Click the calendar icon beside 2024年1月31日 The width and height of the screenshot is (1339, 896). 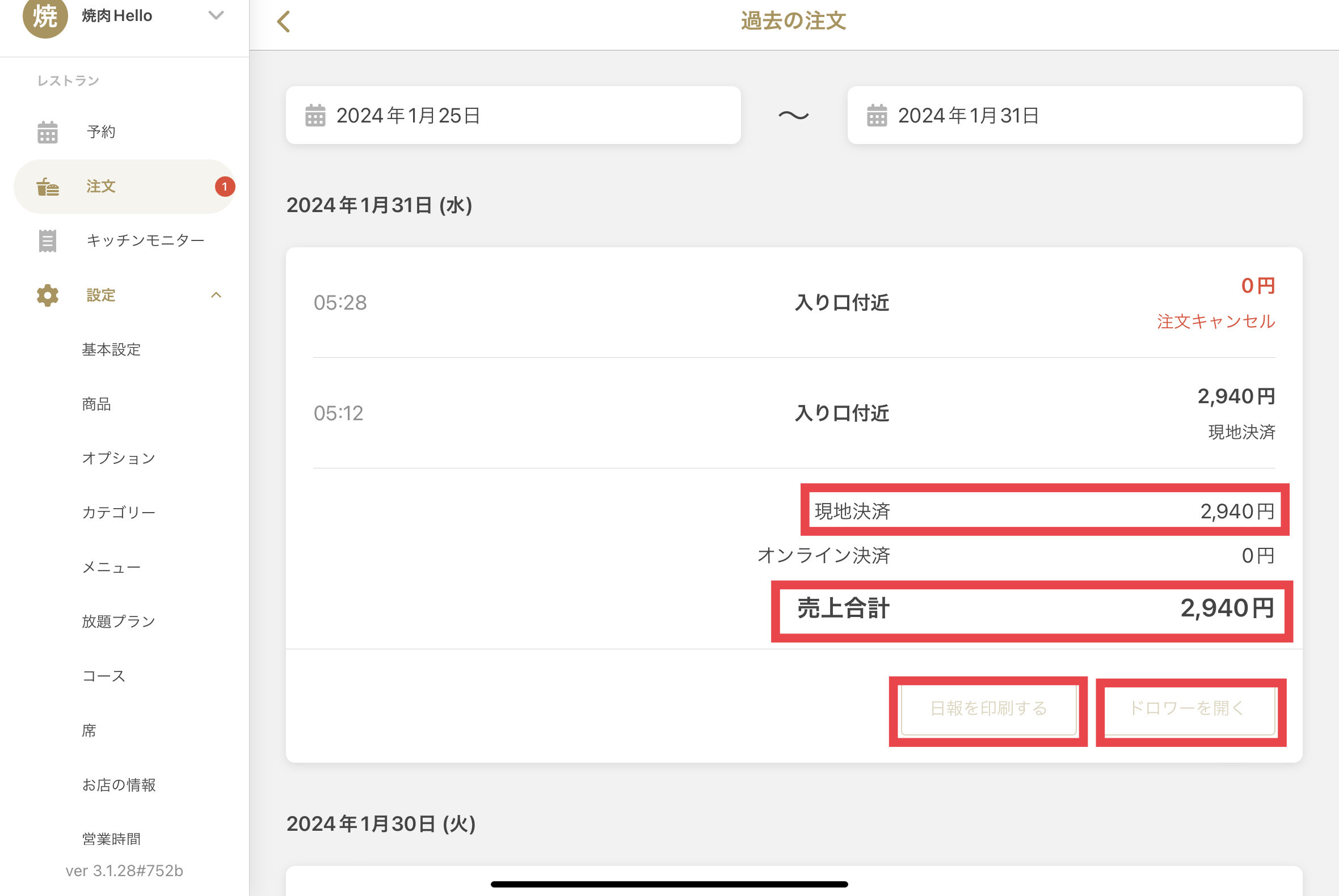877,116
